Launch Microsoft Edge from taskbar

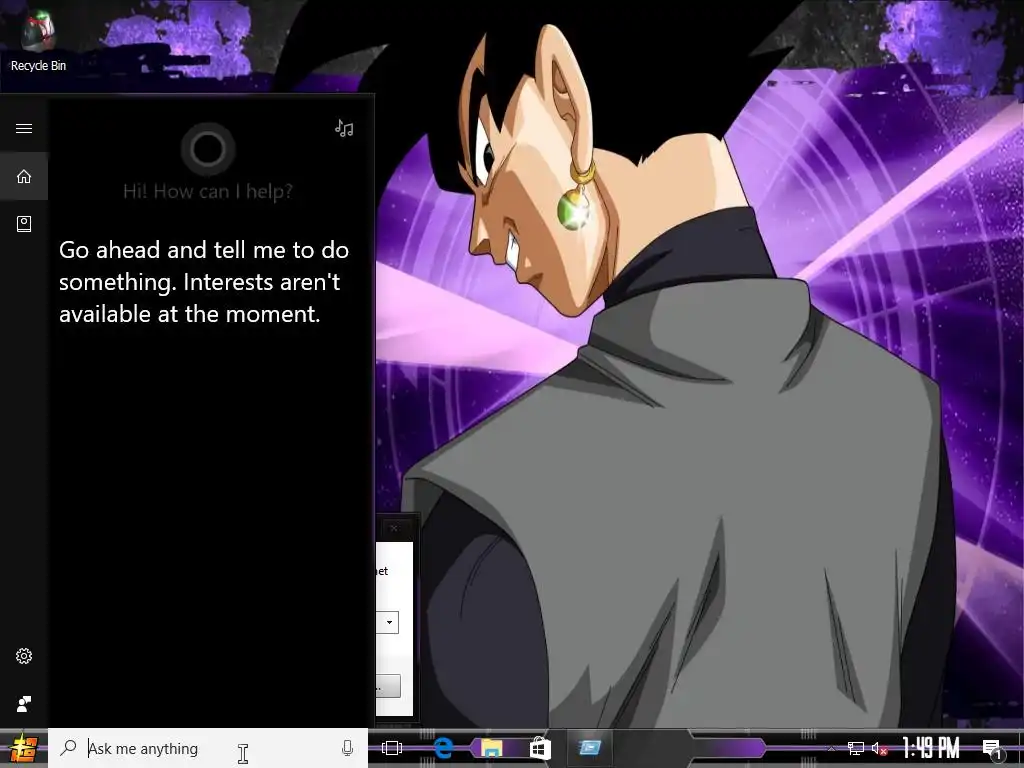[x=443, y=748]
